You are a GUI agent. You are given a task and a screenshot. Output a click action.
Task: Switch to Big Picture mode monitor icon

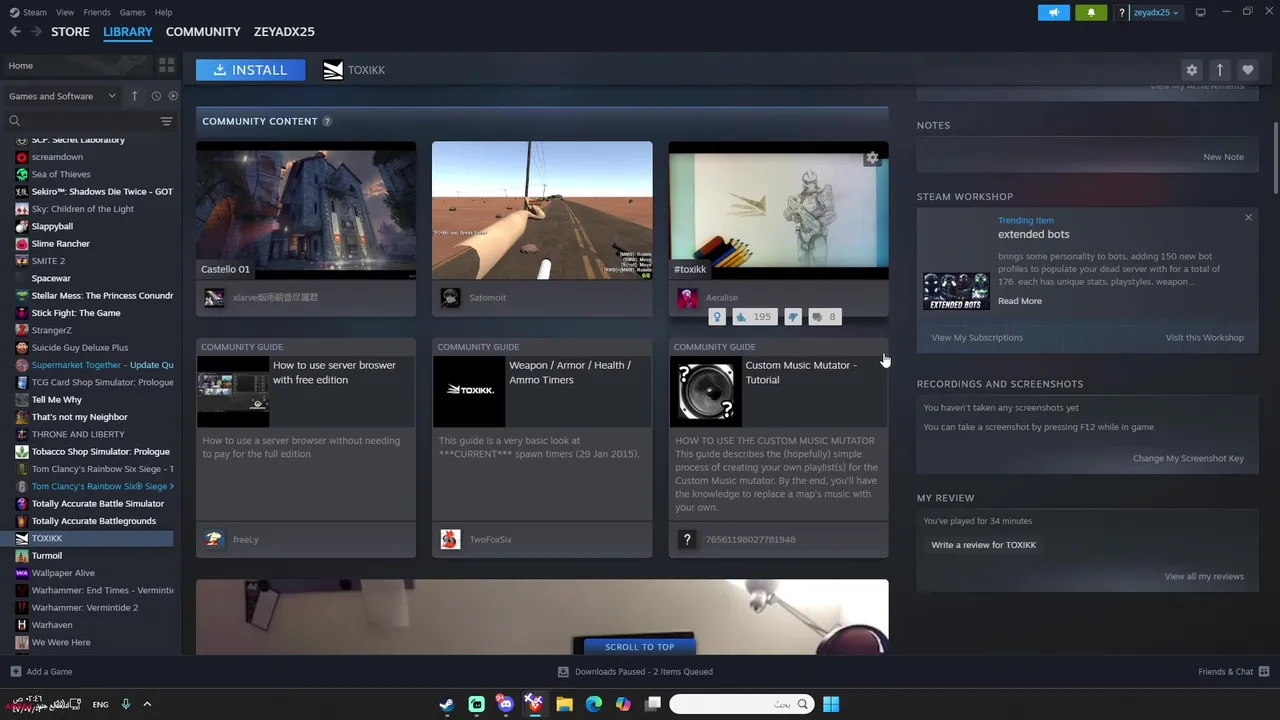pyautogui.click(x=1200, y=12)
